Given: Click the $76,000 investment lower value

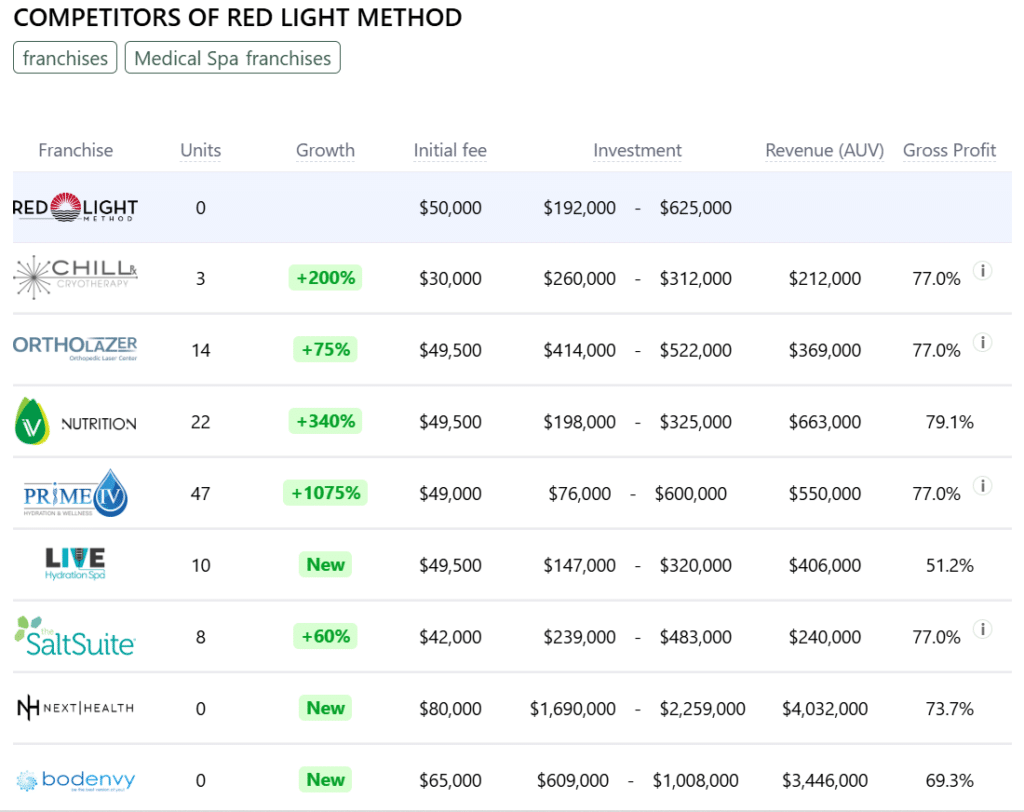Looking at the screenshot, I should pos(579,494).
